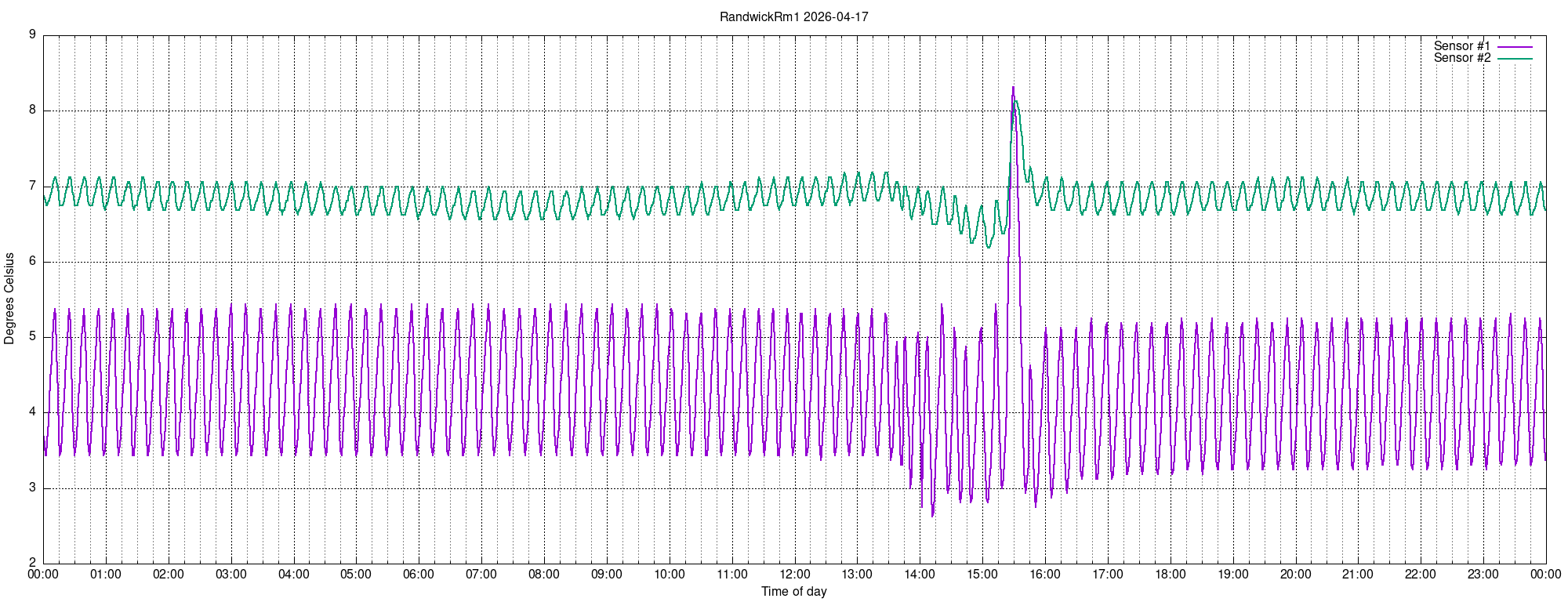Click the 09:00 time axis tick label
The height and width of the screenshot is (602, 1568).
(607, 574)
